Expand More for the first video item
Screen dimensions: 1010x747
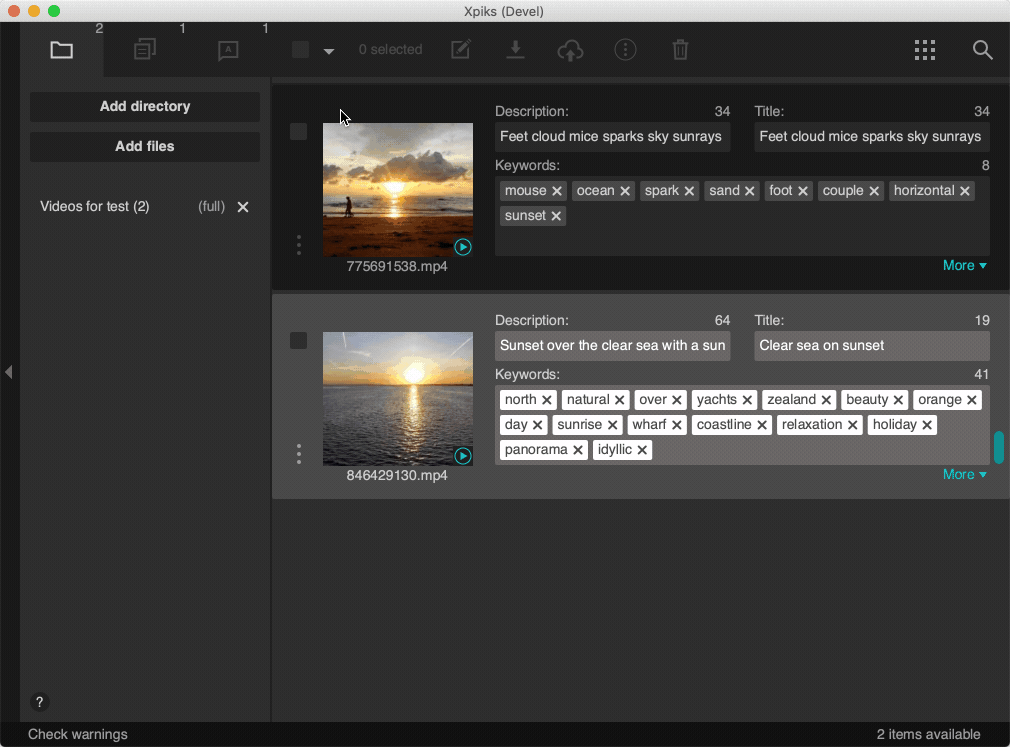[x=964, y=265]
